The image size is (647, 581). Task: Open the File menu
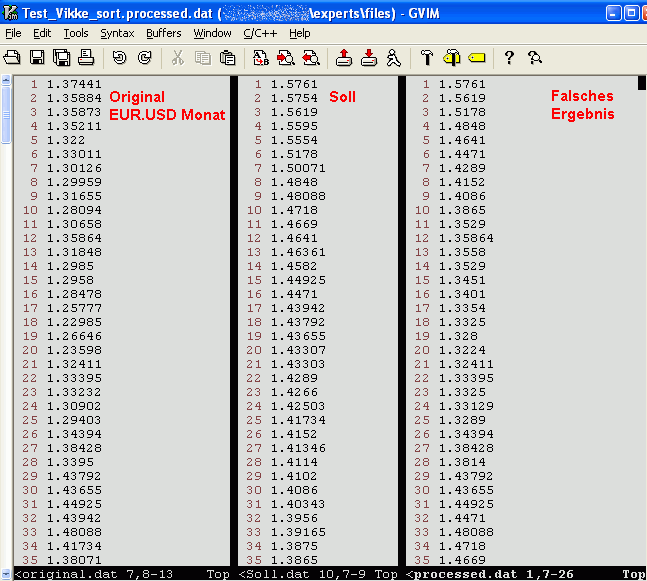coord(13,33)
